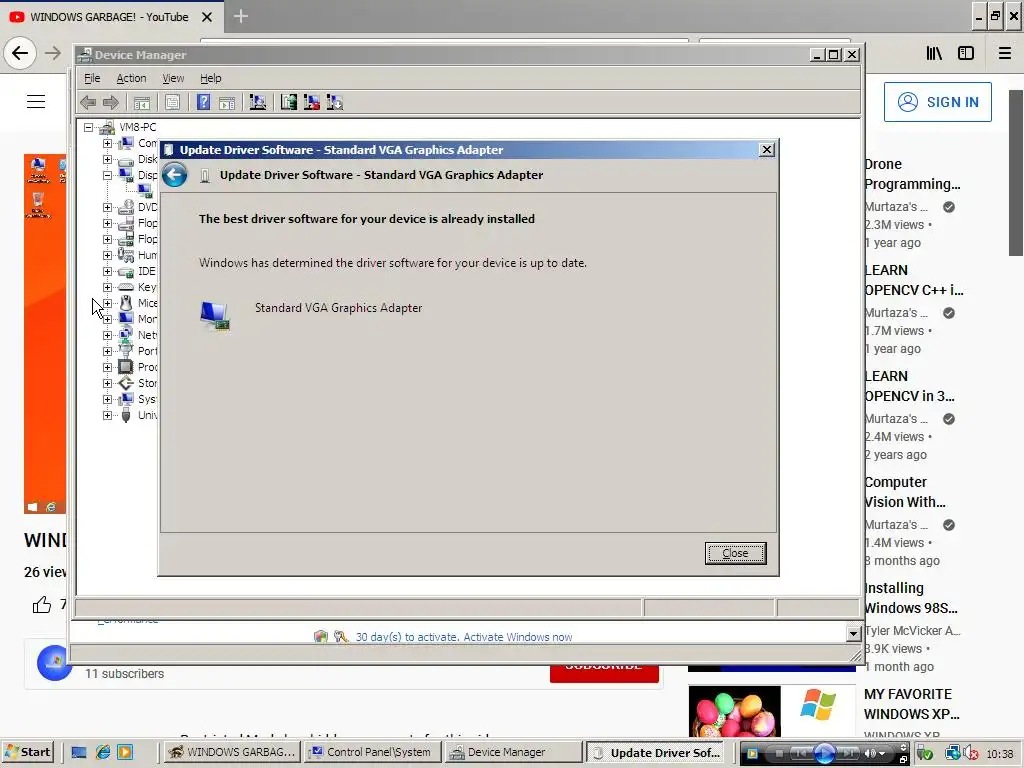Image resolution: width=1024 pixels, height=768 pixels.
Task: Click the Disable device toolbar icon with down arrow
Action: coord(335,103)
